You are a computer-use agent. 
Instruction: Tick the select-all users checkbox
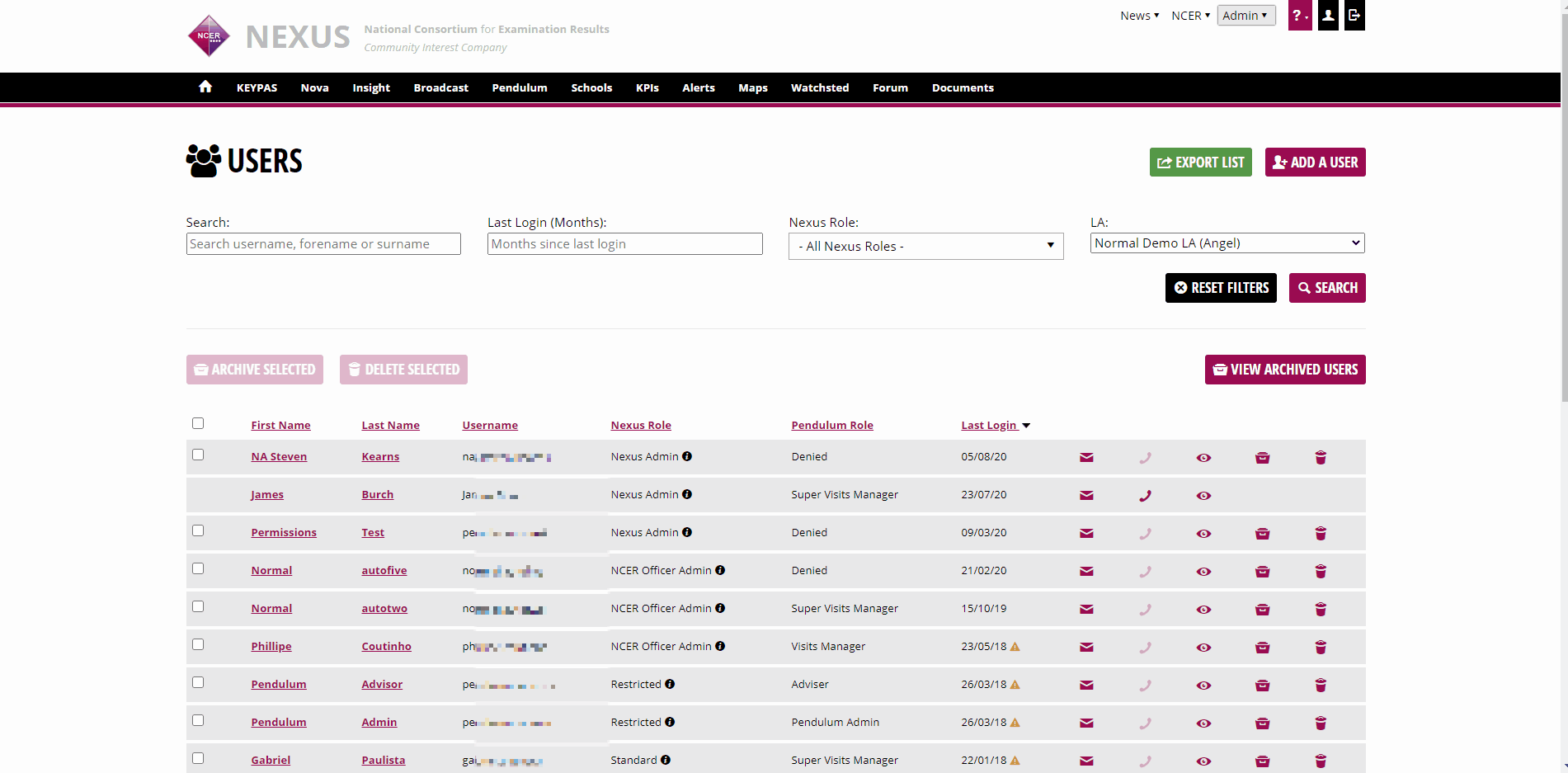coord(198,423)
